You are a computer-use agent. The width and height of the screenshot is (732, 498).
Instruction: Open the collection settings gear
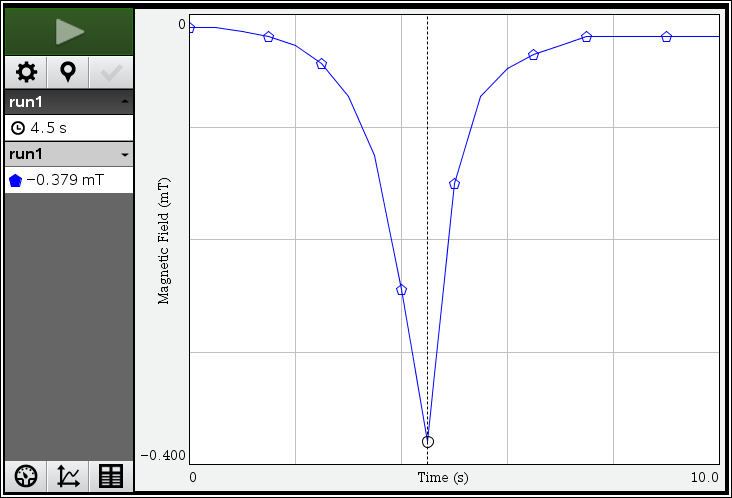(26, 72)
